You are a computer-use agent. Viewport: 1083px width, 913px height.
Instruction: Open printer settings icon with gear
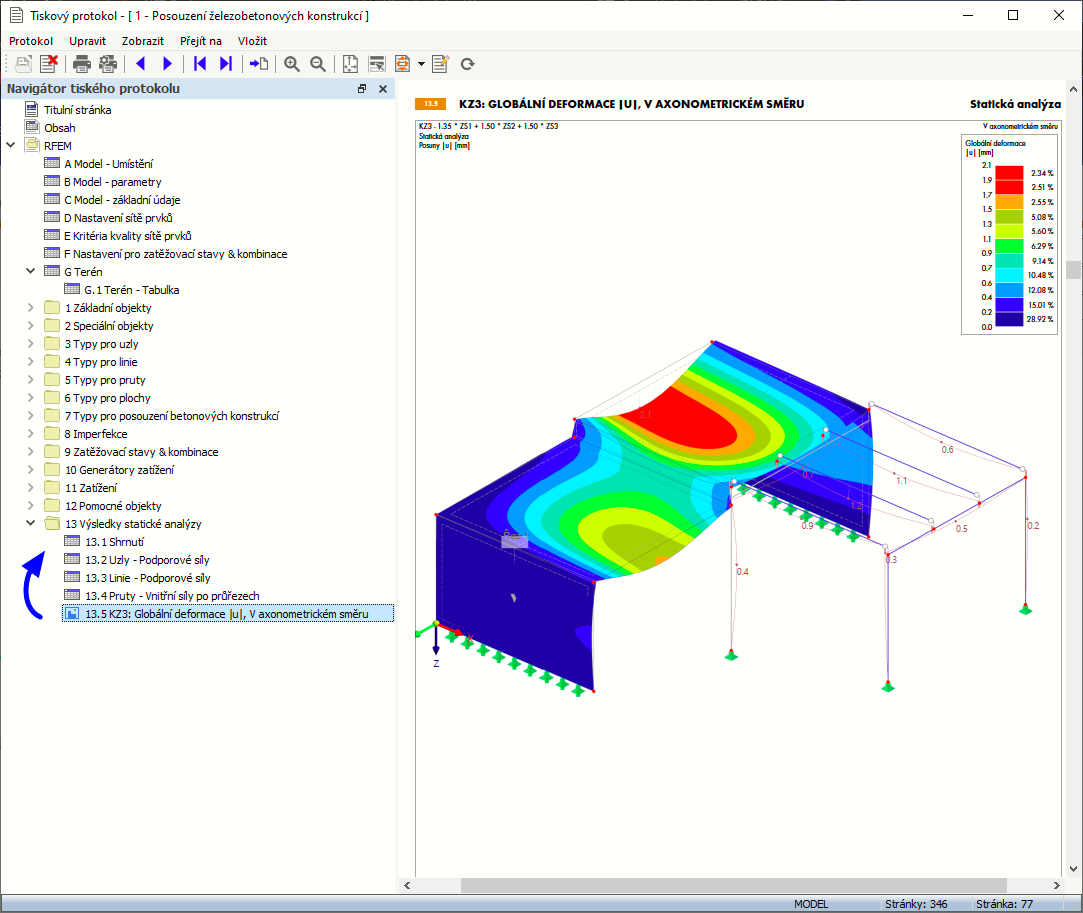108,64
